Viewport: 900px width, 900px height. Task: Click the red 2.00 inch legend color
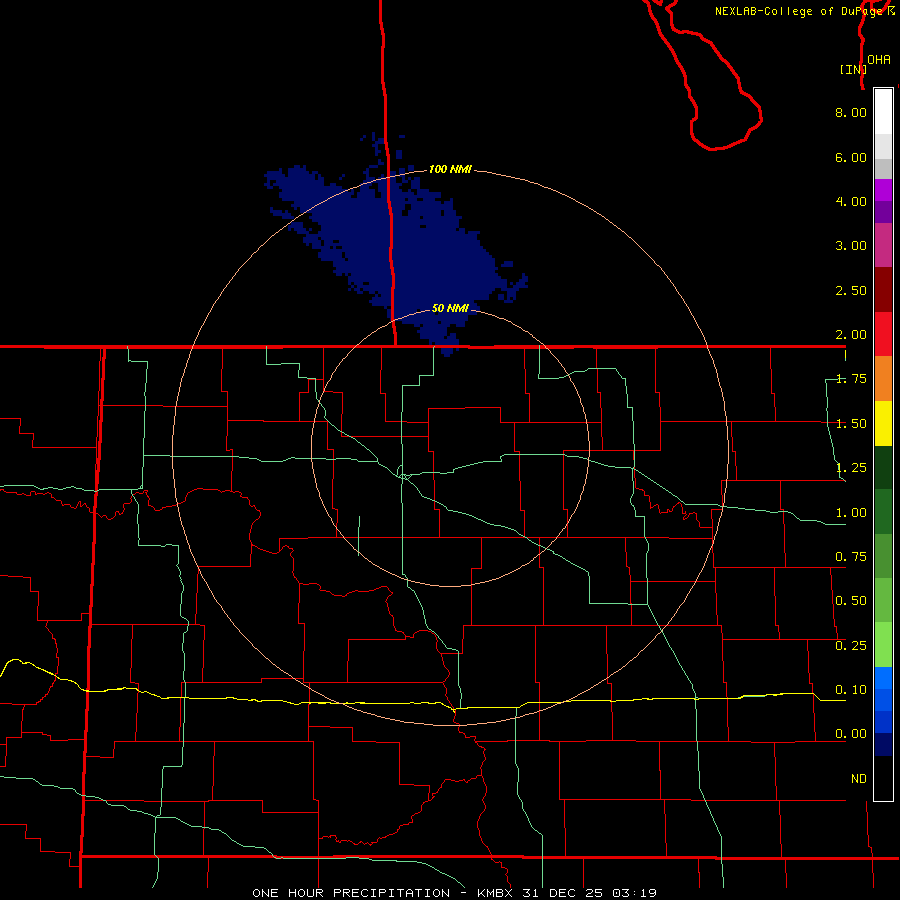(x=883, y=334)
